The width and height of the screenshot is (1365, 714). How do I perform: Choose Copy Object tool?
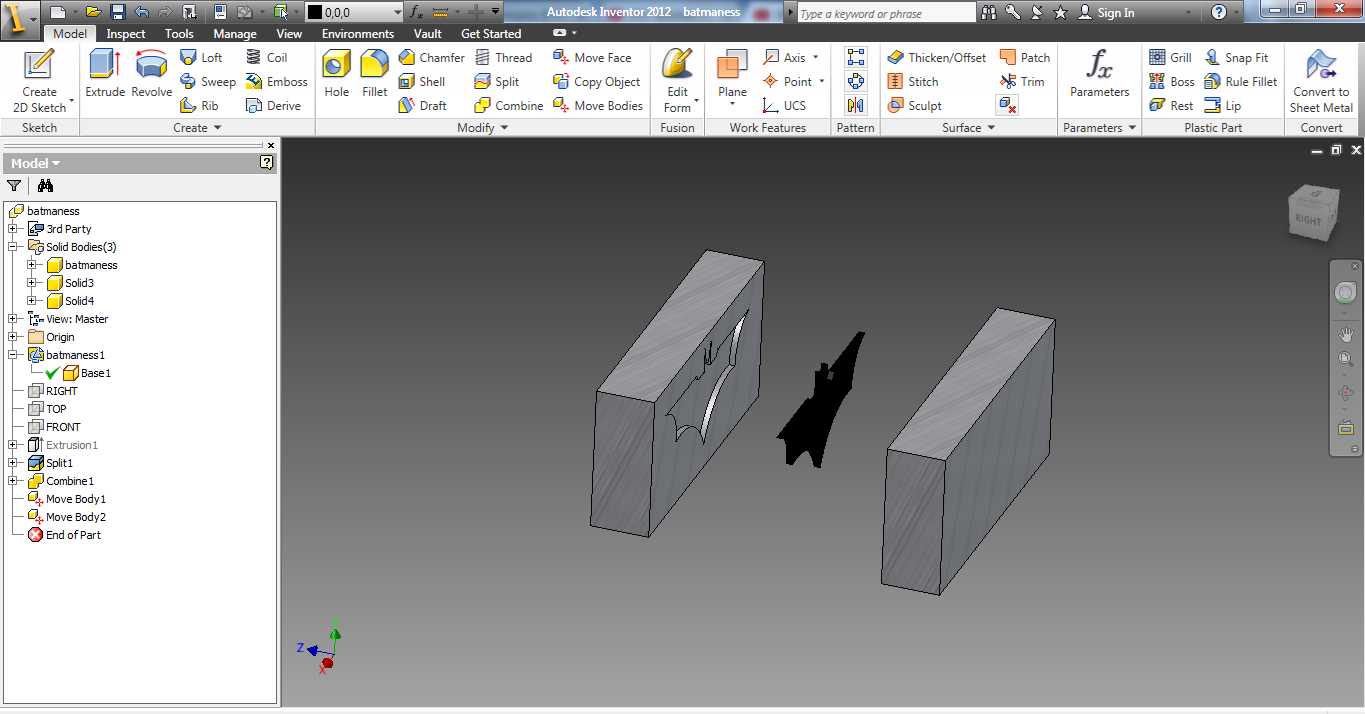pyautogui.click(x=596, y=82)
